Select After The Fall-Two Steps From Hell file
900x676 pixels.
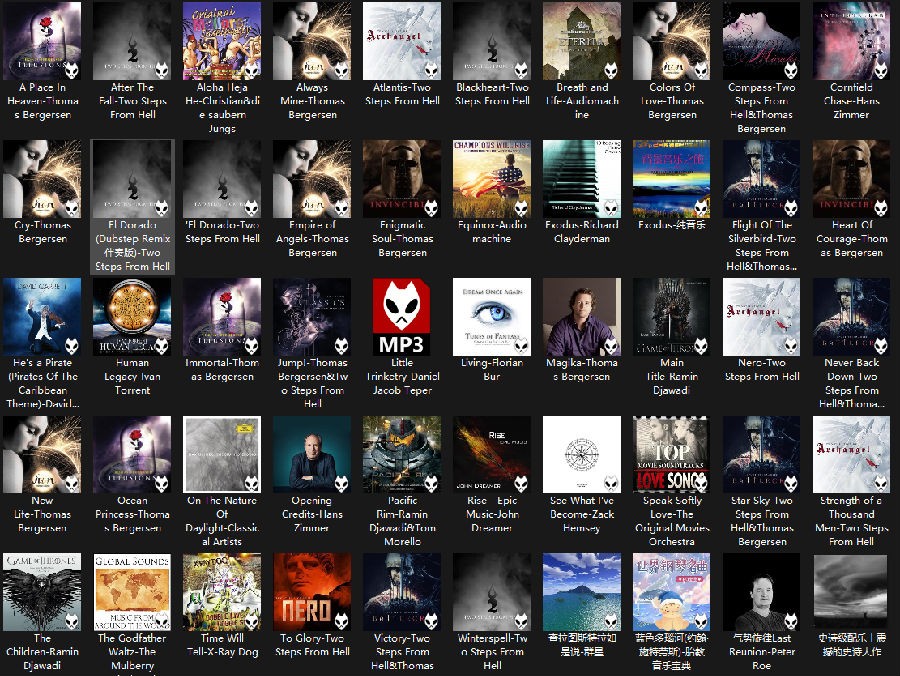132,41
